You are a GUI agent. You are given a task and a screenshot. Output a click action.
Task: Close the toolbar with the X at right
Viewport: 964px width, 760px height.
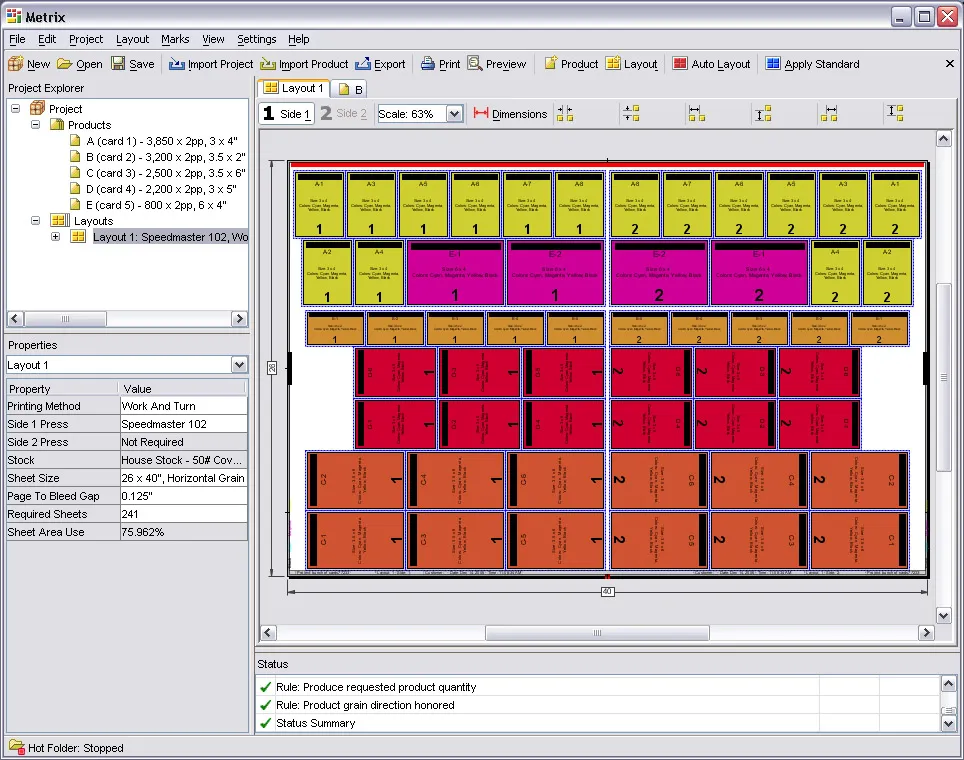(x=949, y=63)
